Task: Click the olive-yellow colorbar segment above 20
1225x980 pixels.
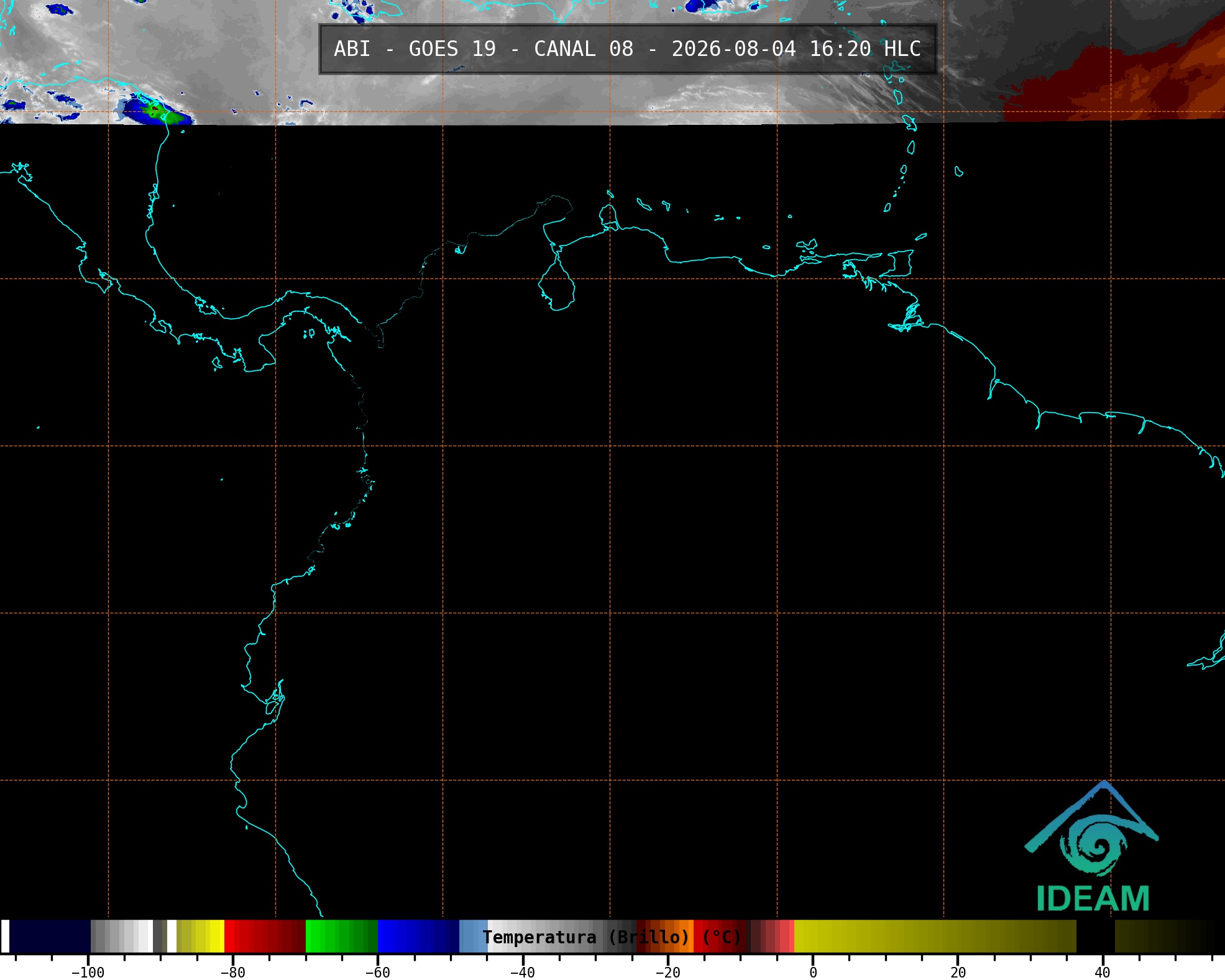Action: [x=935, y=936]
